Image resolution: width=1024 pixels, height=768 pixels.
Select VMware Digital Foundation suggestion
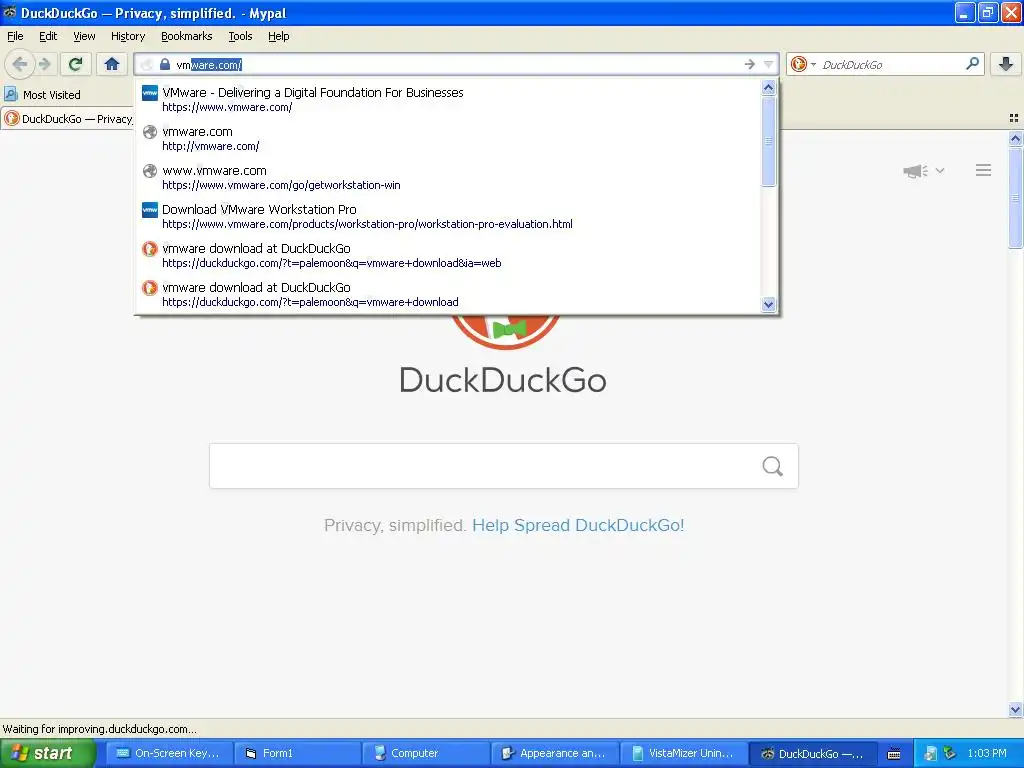click(x=448, y=99)
